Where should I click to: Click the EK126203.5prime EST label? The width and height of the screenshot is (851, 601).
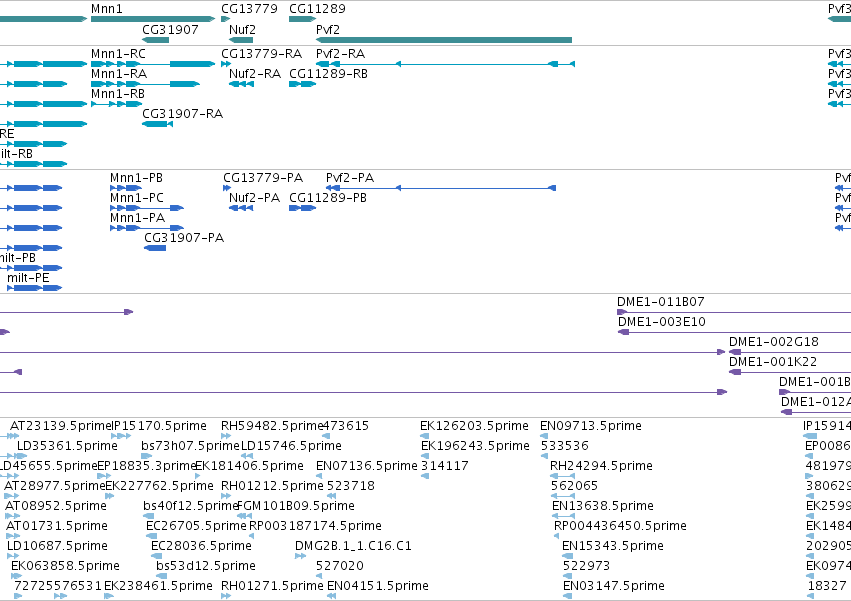[474, 426]
